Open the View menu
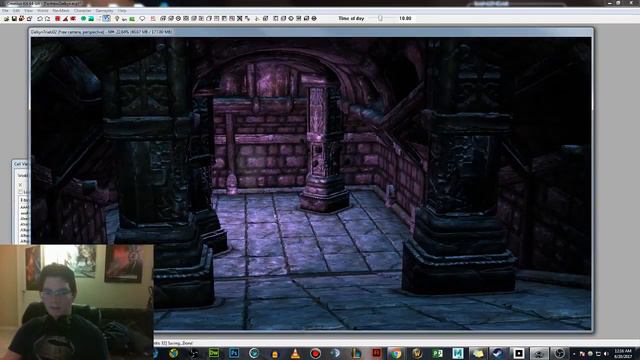This screenshot has height=360, width=640. [28, 11]
